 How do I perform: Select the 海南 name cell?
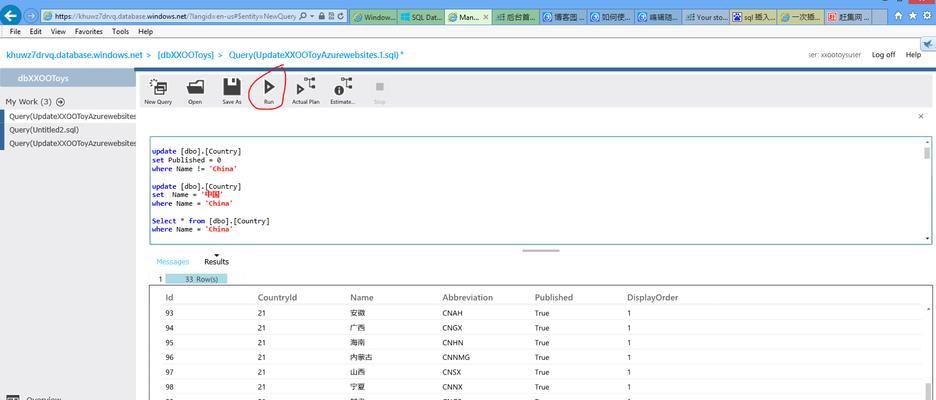pyautogui.click(x=357, y=343)
